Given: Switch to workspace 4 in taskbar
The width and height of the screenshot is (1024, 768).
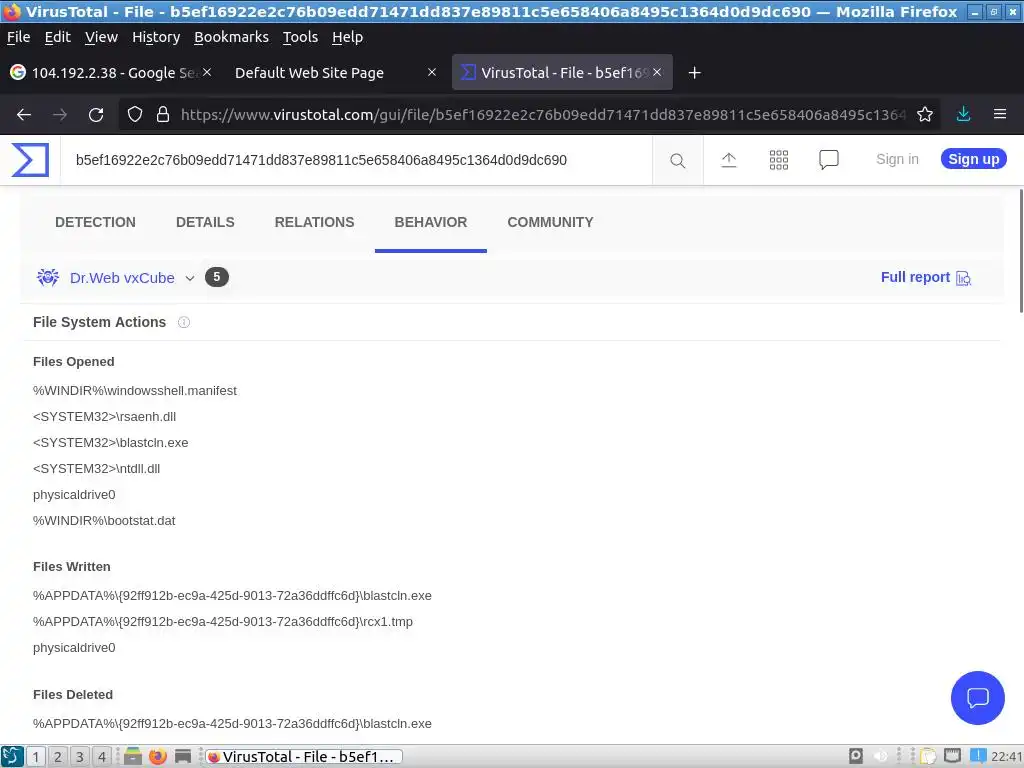Looking at the screenshot, I should point(102,756).
